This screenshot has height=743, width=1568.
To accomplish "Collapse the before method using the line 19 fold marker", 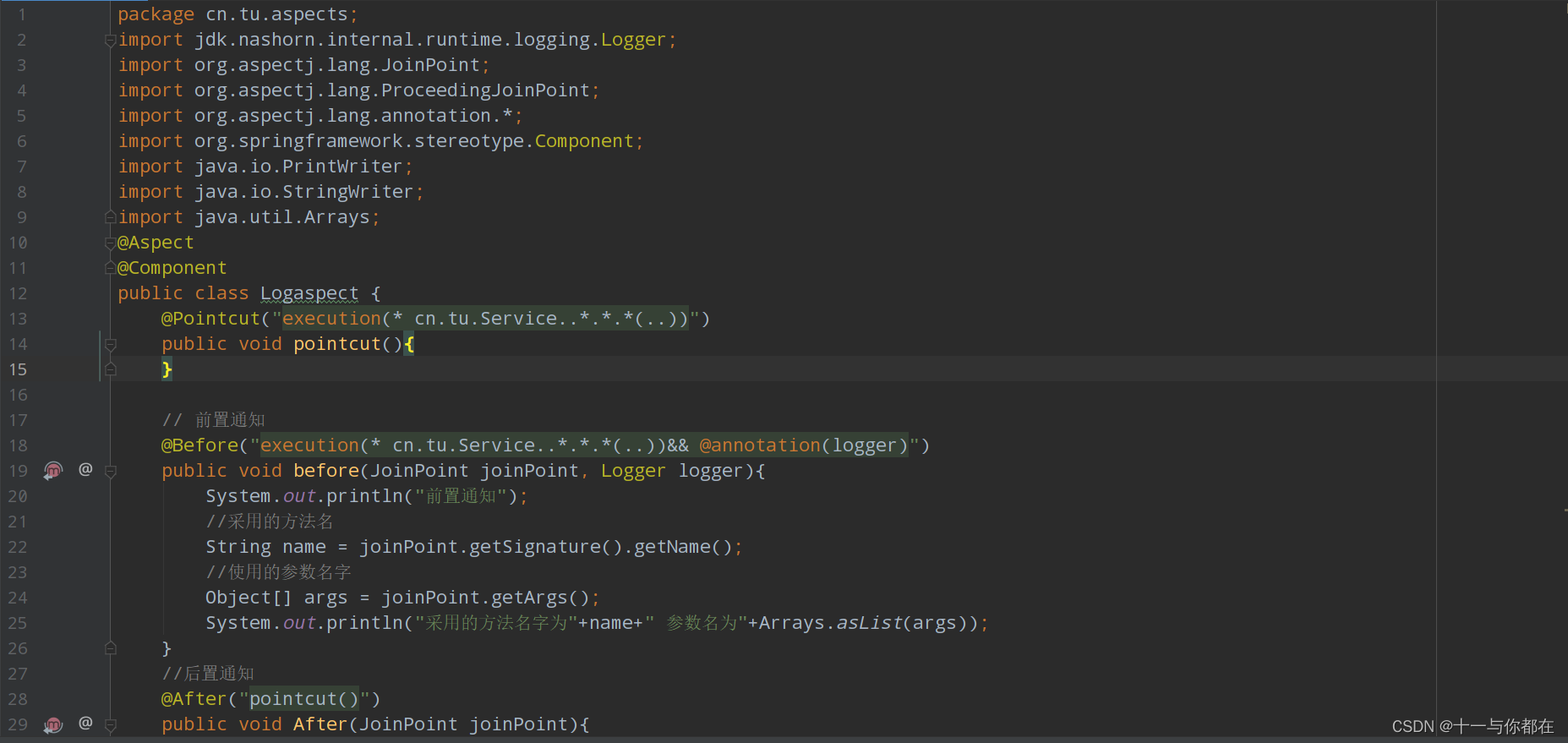I will (x=110, y=471).
